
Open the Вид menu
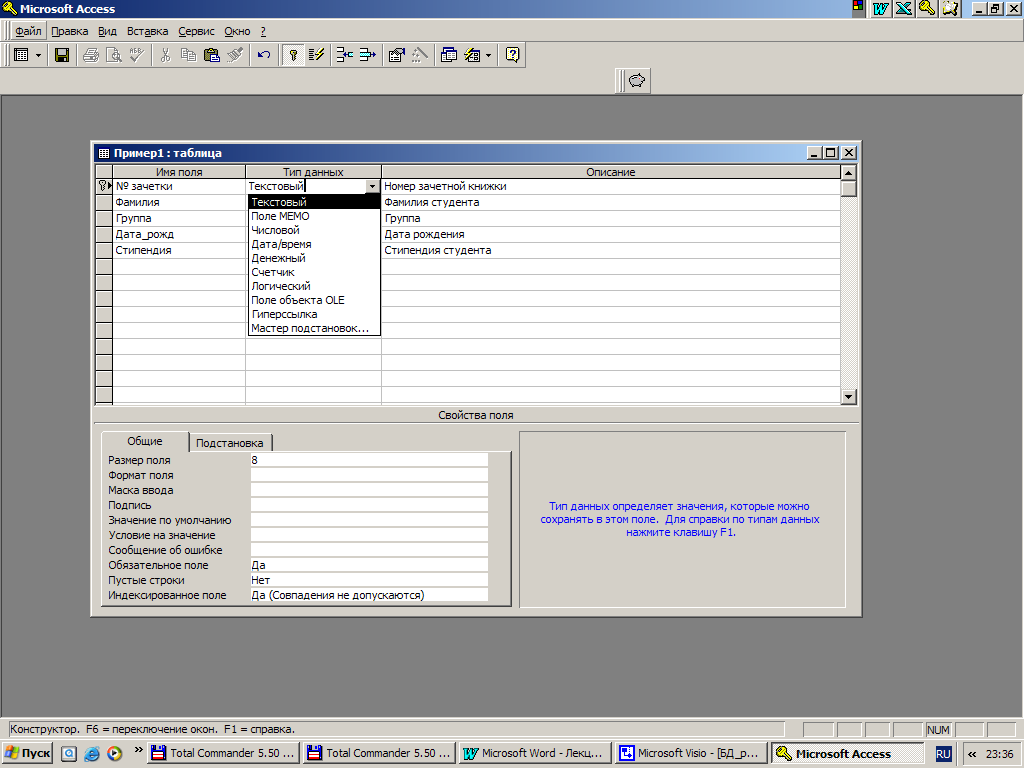click(107, 31)
